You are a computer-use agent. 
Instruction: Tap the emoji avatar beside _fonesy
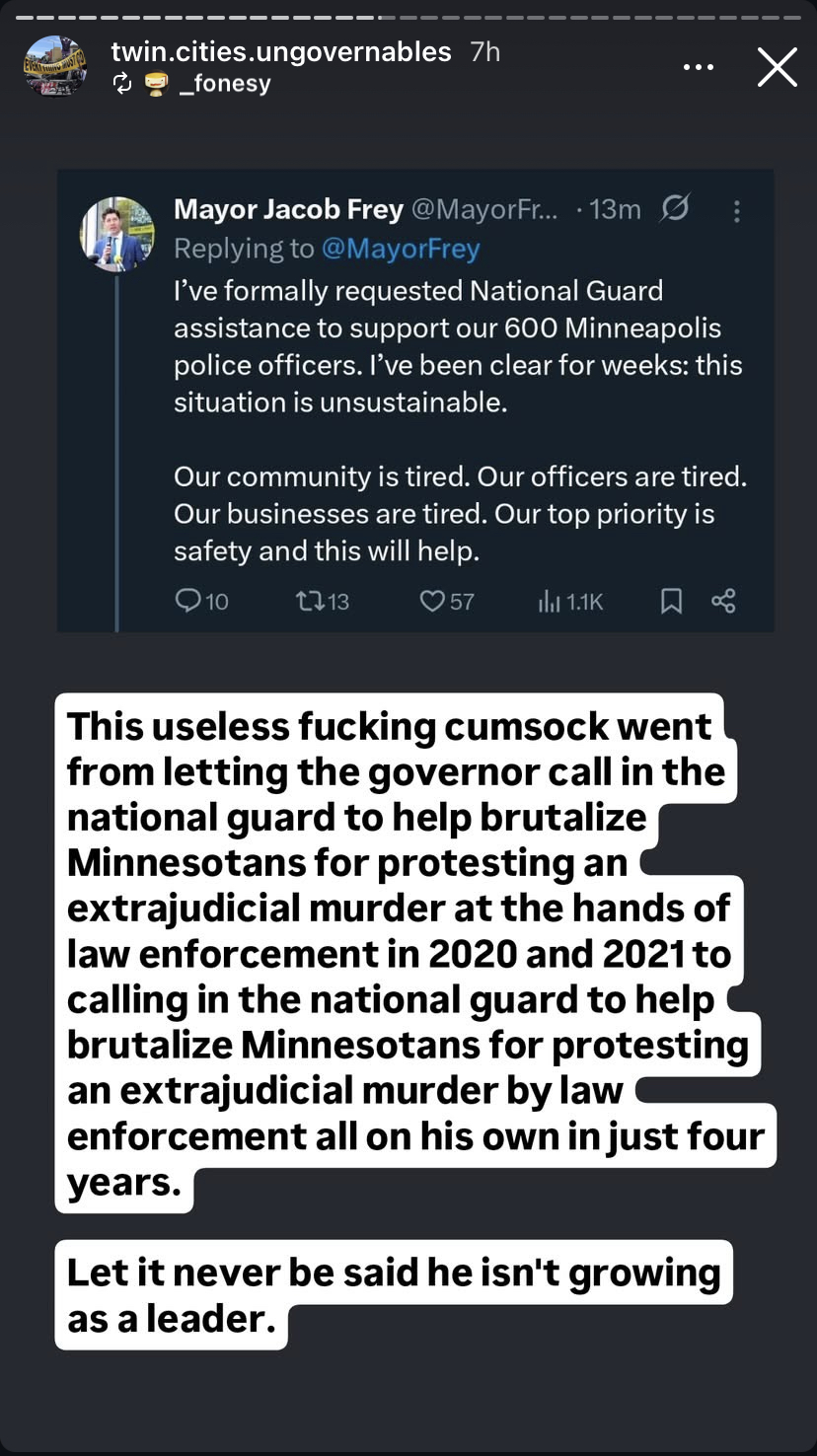pyautogui.click(x=156, y=84)
